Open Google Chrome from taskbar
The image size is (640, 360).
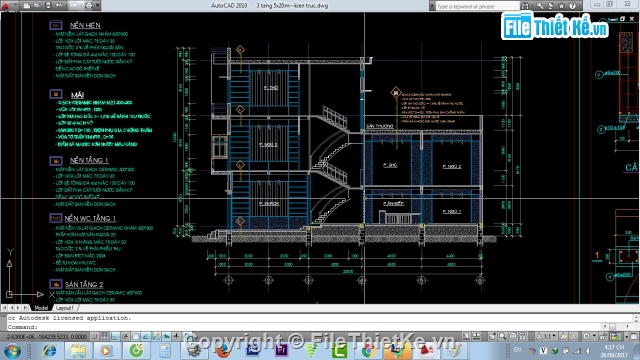[x=368, y=351]
